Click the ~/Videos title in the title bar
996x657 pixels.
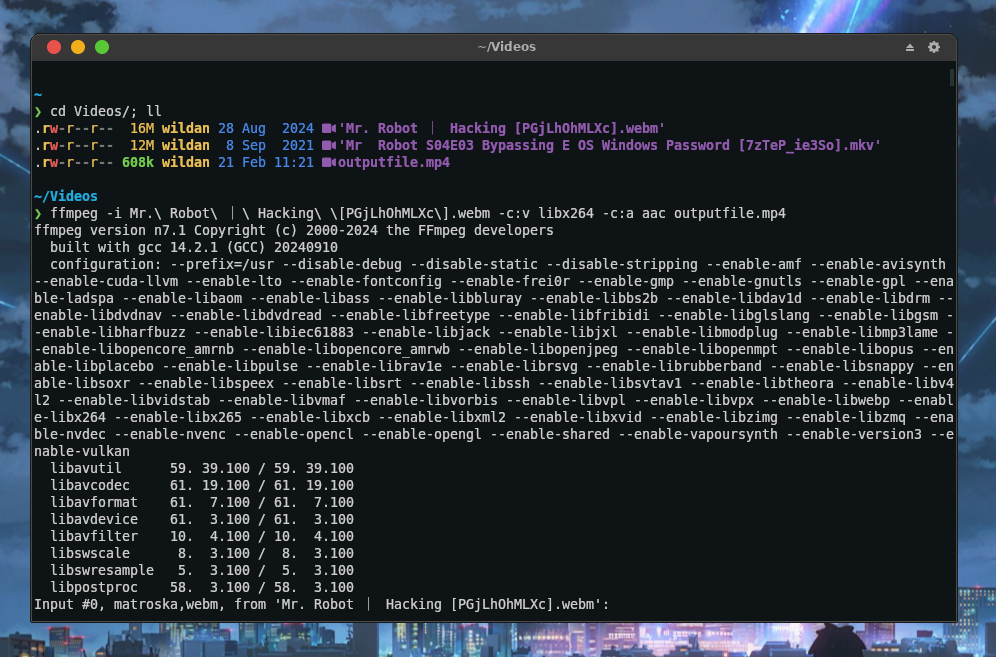(x=508, y=46)
